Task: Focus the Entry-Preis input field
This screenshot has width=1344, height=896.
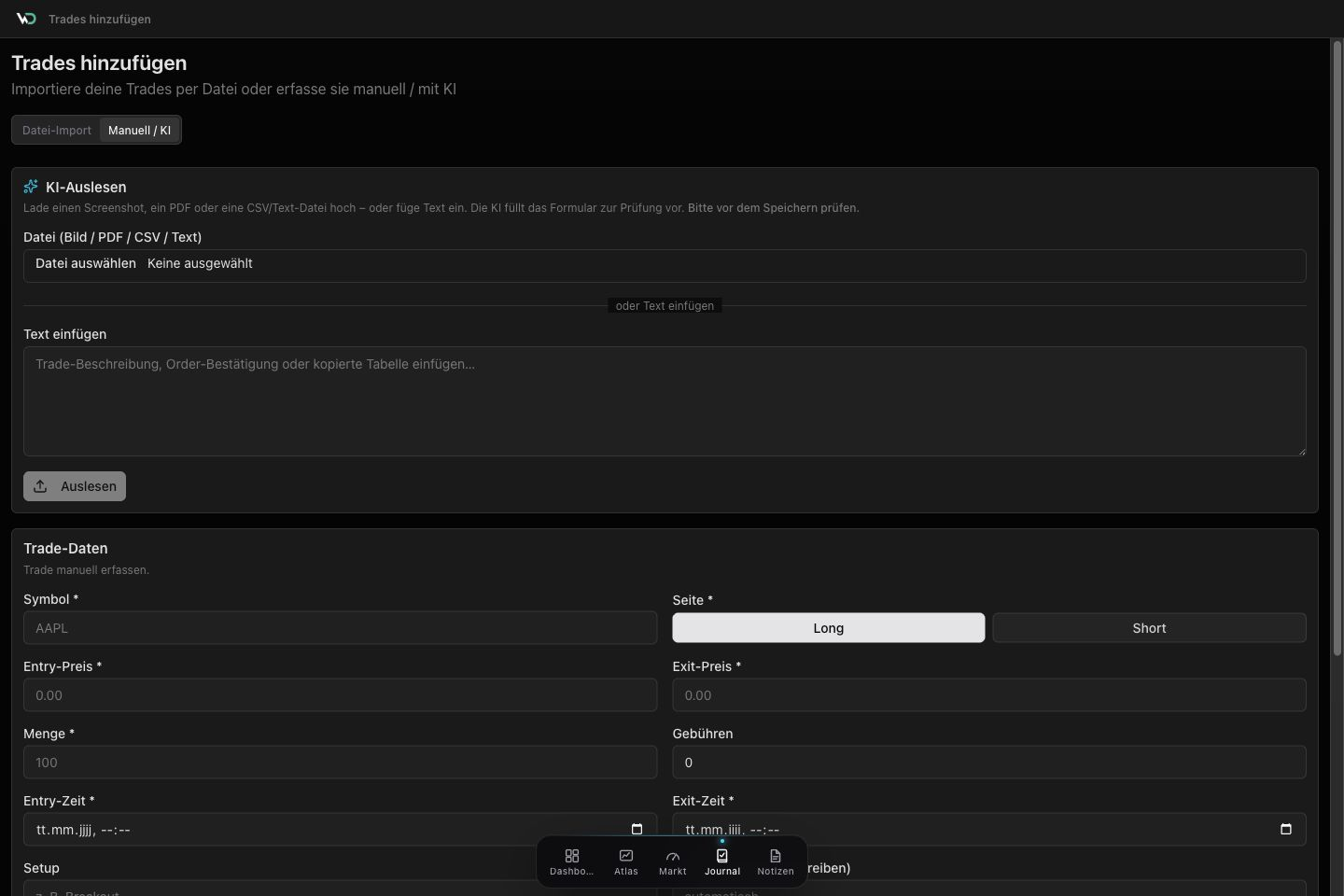Action: (340, 695)
